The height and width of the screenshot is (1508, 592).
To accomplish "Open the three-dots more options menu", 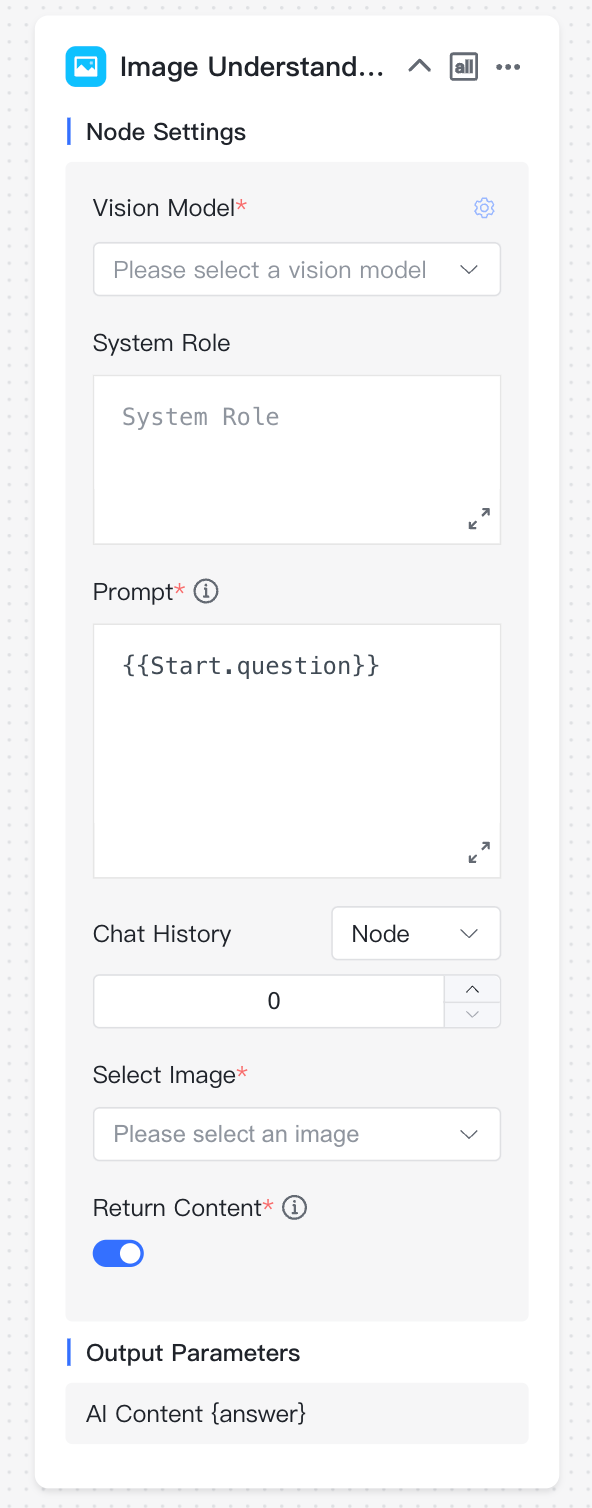I will pos(508,67).
